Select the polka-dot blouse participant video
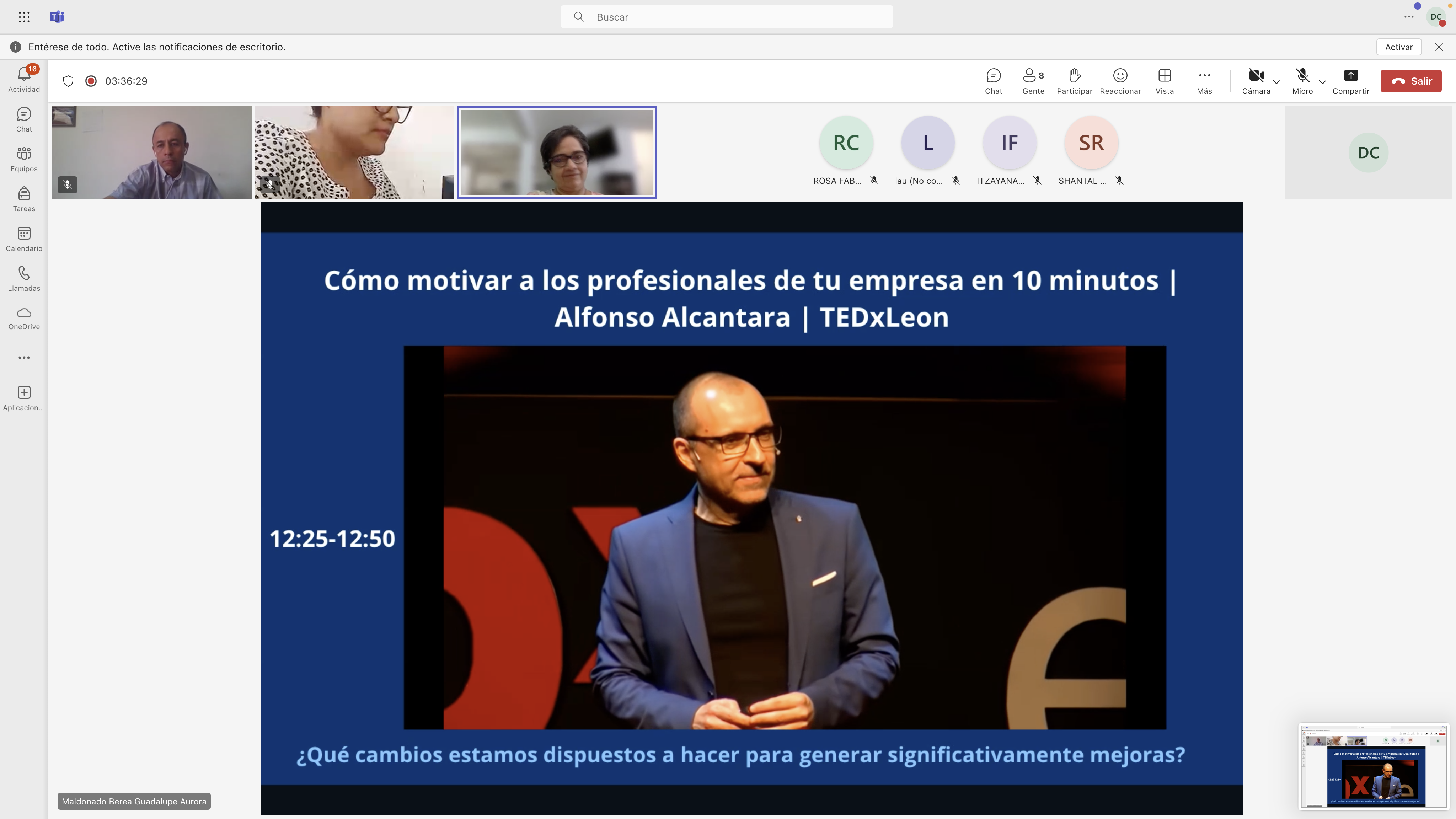Screen dimensions: 1456x819 (x=354, y=152)
